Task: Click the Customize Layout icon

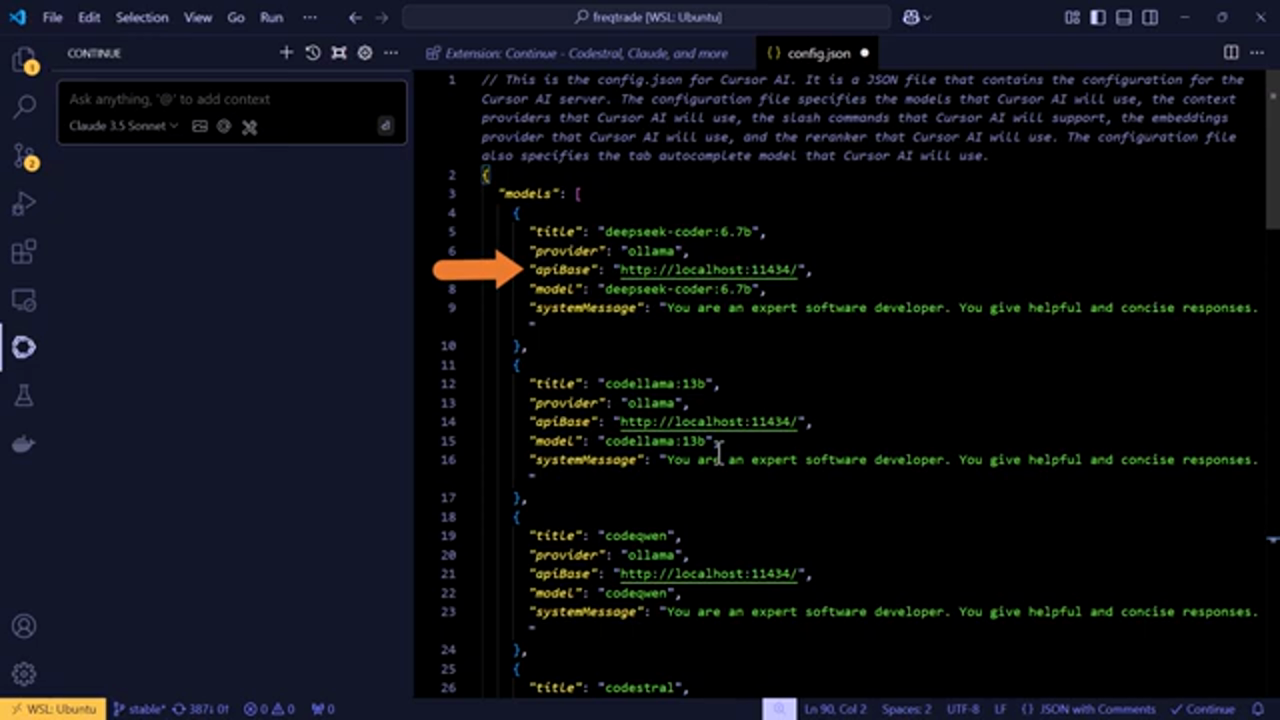Action: coord(1073,17)
